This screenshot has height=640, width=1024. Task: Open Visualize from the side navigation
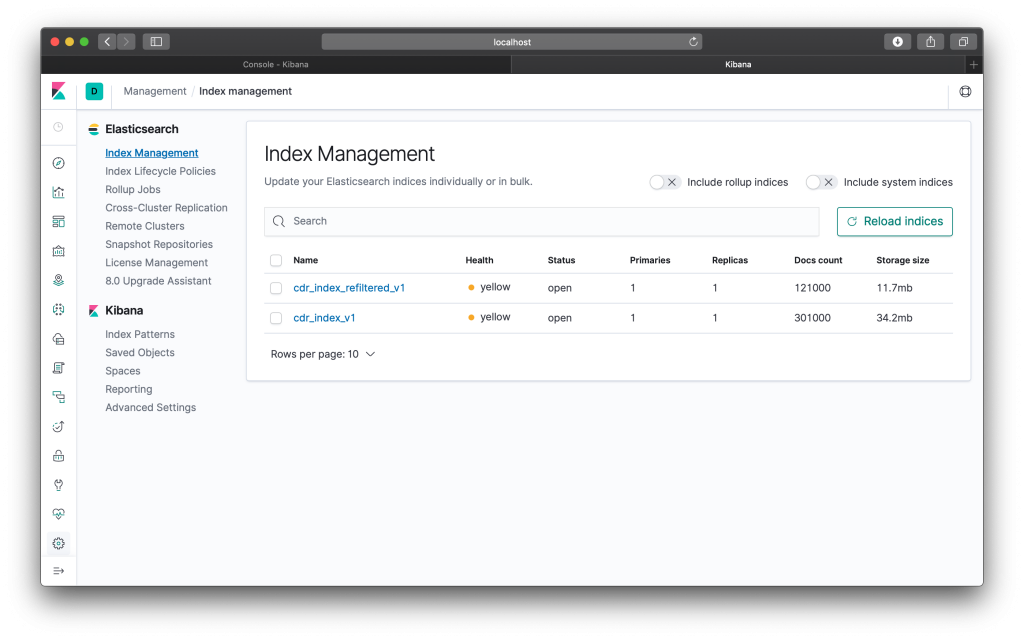(59, 192)
